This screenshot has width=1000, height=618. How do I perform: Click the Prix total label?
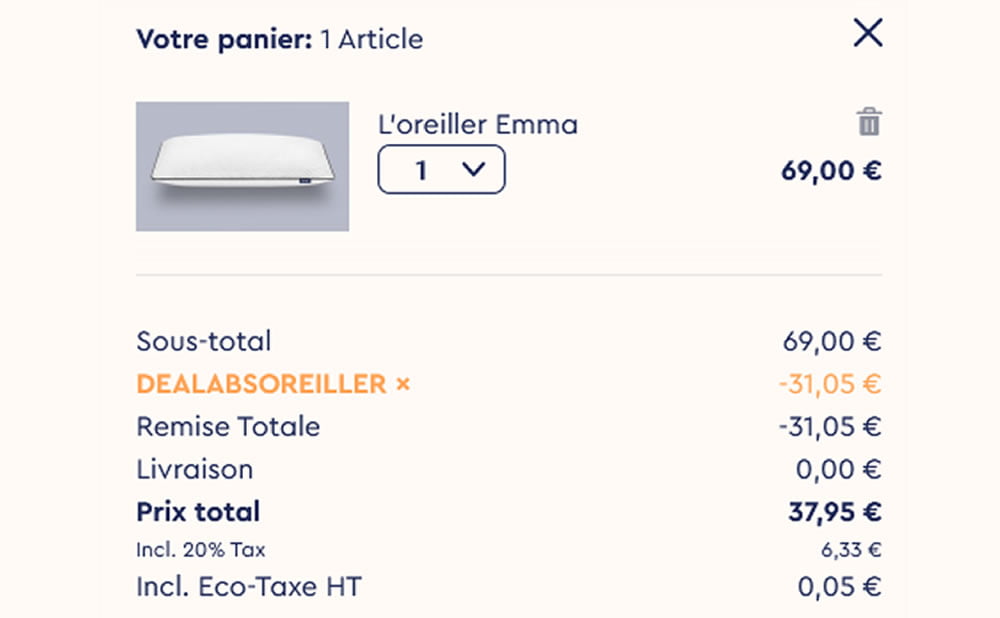198,512
